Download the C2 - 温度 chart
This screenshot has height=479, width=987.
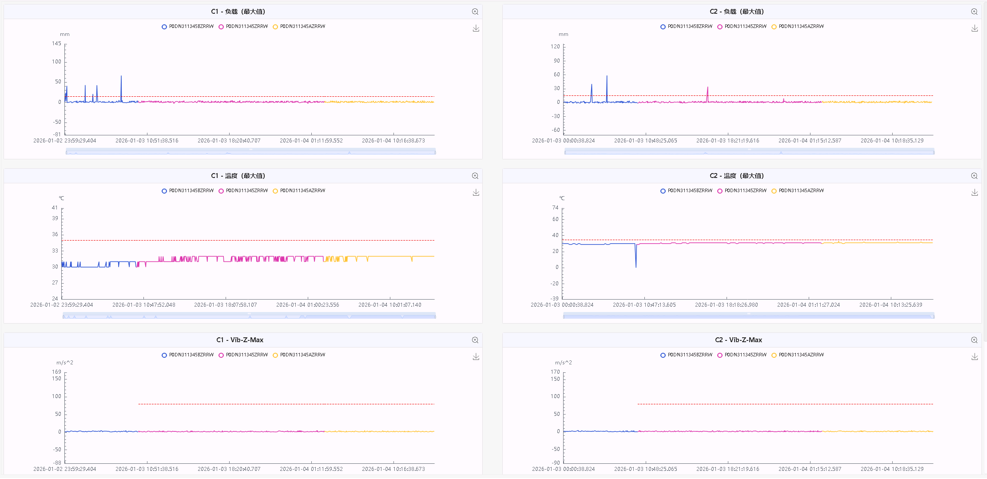coord(975,193)
